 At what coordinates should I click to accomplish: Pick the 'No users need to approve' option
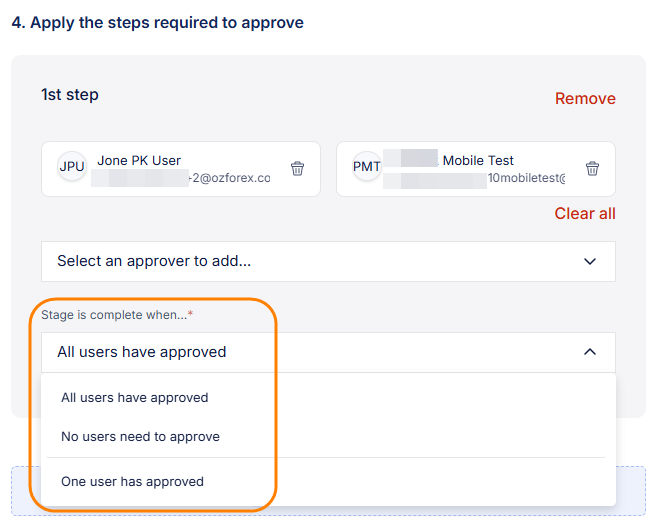[x=328, y=437]
